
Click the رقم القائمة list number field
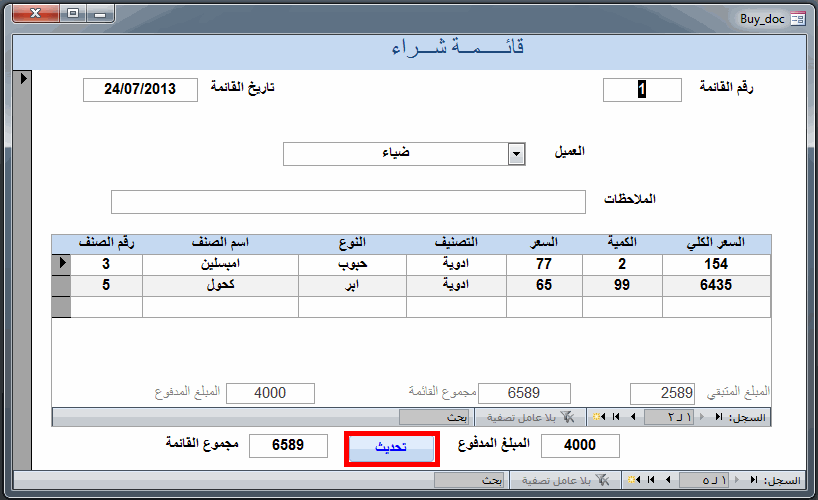(642, 90)
